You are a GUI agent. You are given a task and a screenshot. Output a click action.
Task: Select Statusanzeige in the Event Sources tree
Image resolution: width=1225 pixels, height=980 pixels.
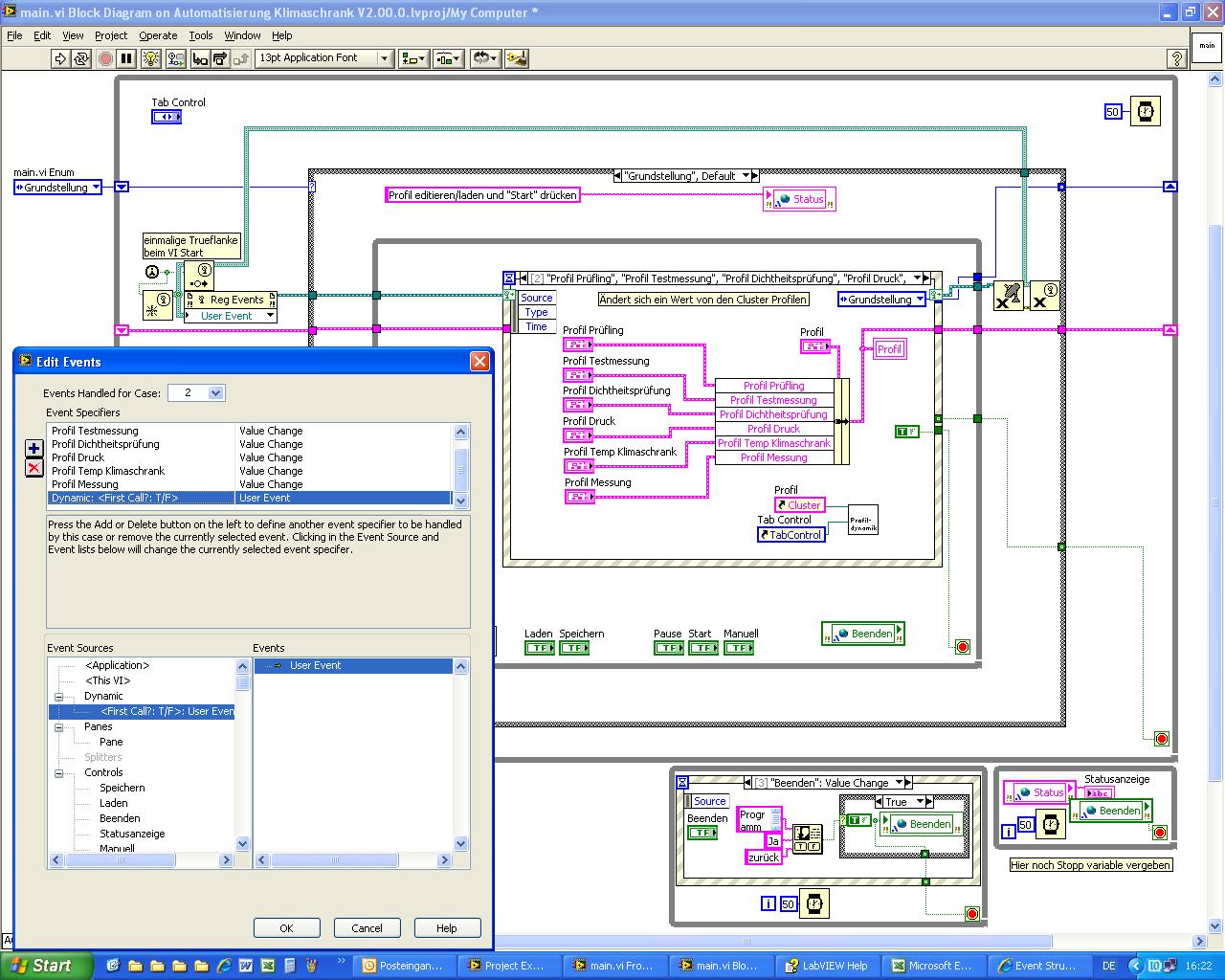tap(132, 834)
